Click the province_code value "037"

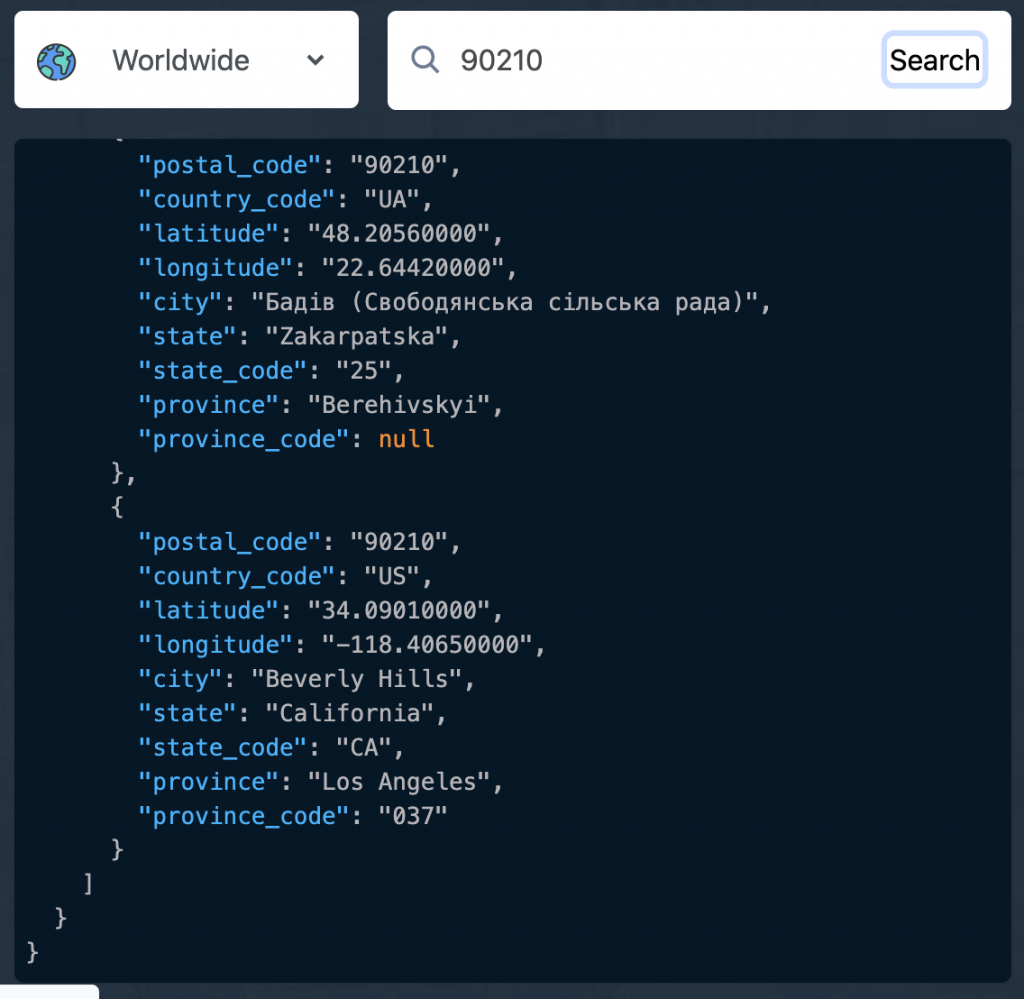point(413,816)
